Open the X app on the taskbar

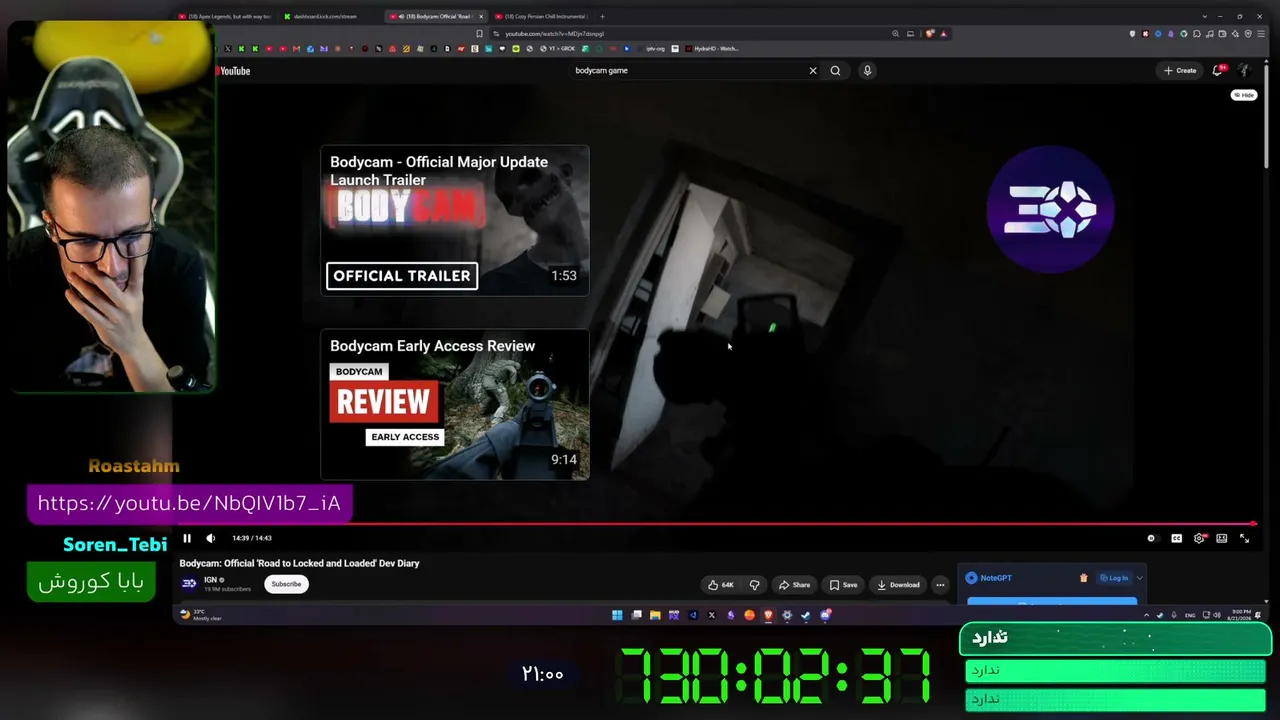coord(712,615)
